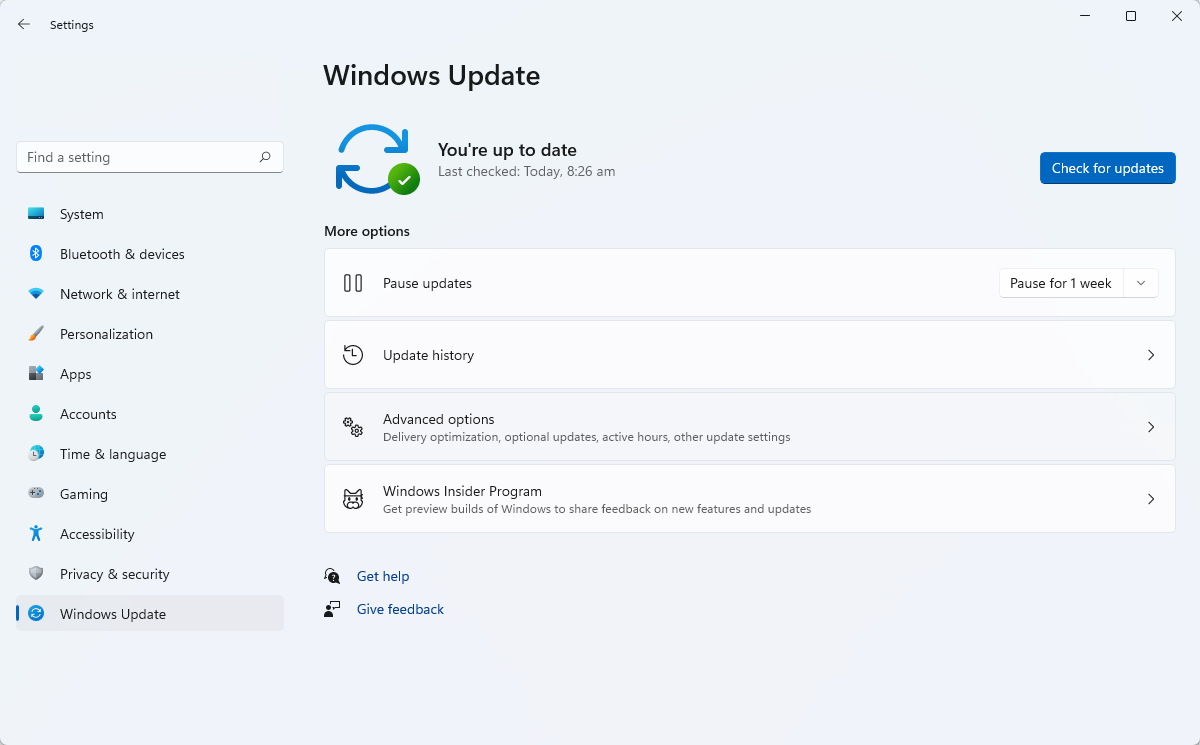Open Update history row
Image resolution: width=1200 pixels, height=745 pixels.
[x=750, y=355]
